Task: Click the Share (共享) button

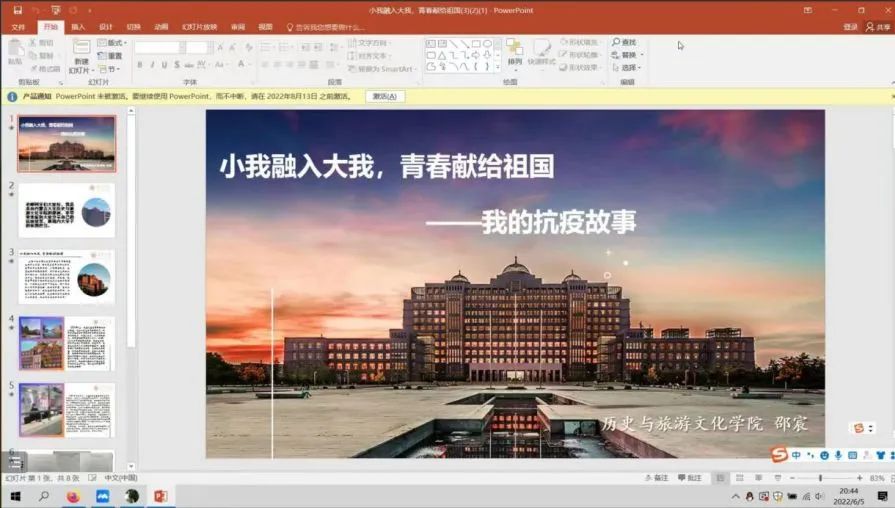Action: tap(878, 27)
